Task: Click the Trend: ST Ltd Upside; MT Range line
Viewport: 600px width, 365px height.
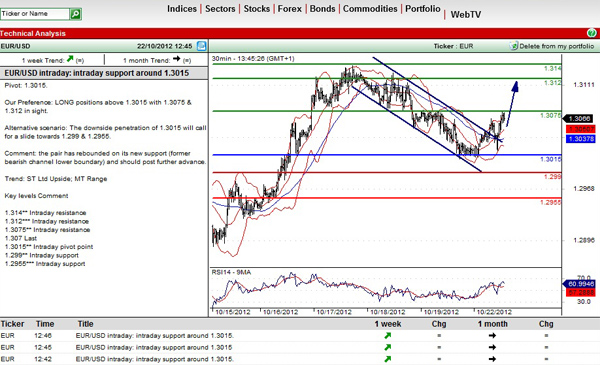Action: [x=56, y=179]
